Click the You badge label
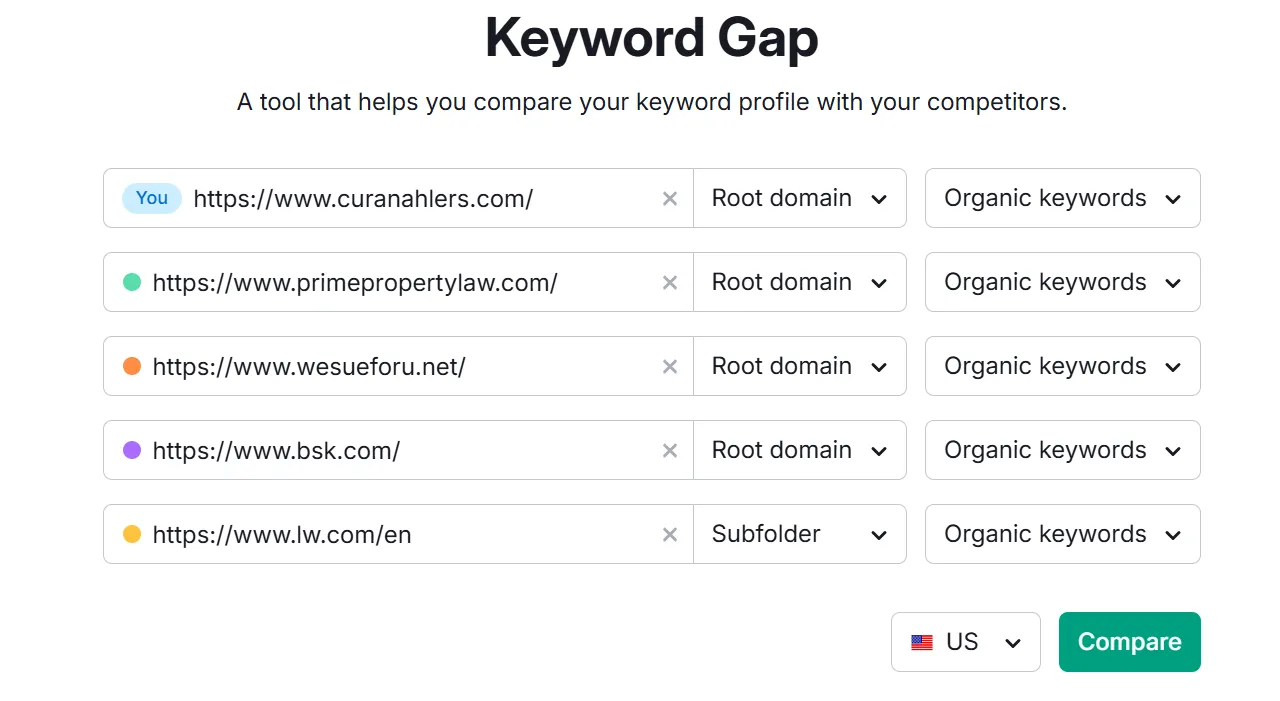This screenshot has height=701, width=1280. point(152,199)
